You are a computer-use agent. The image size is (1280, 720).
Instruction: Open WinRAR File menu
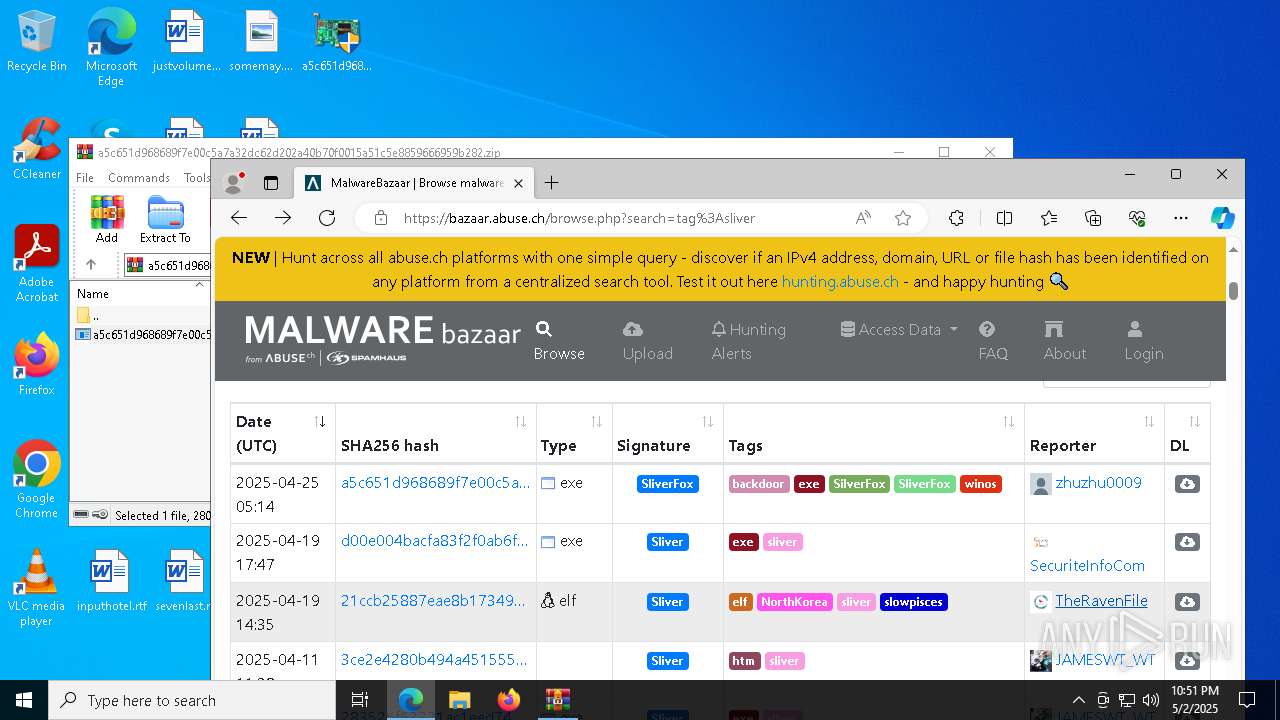[x=85, y=177]
